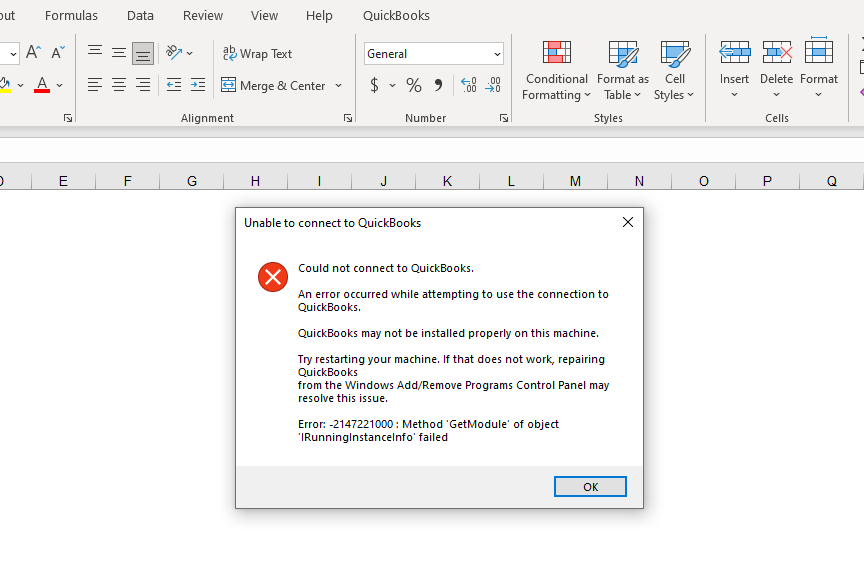Switch to Formulas tab
Viewport: 864px width, 564px height.
(71, 15)
